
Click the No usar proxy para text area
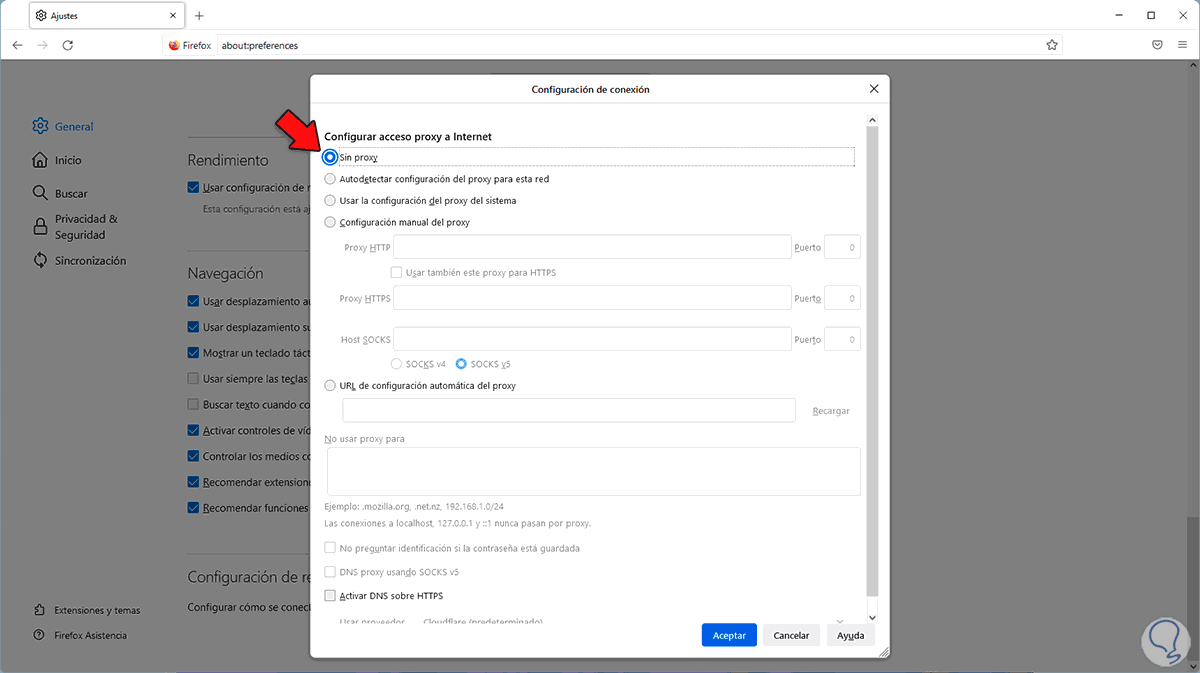(593, 471)
